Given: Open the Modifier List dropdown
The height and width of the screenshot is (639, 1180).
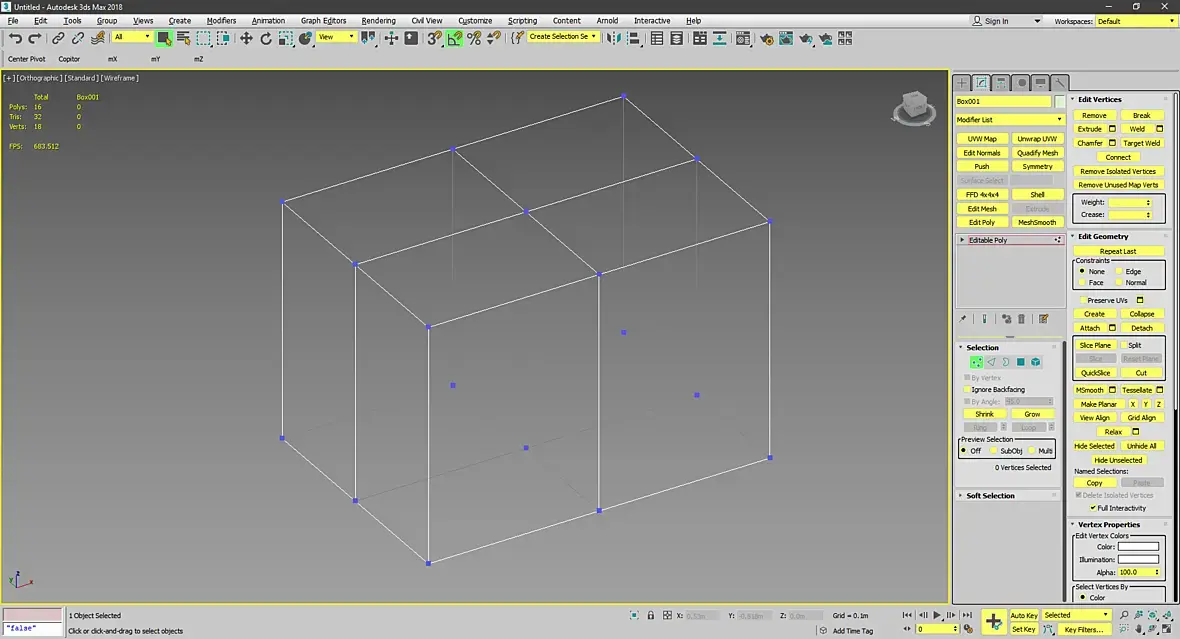Looking at the screenshot, I should click(x=1007, y=120).
